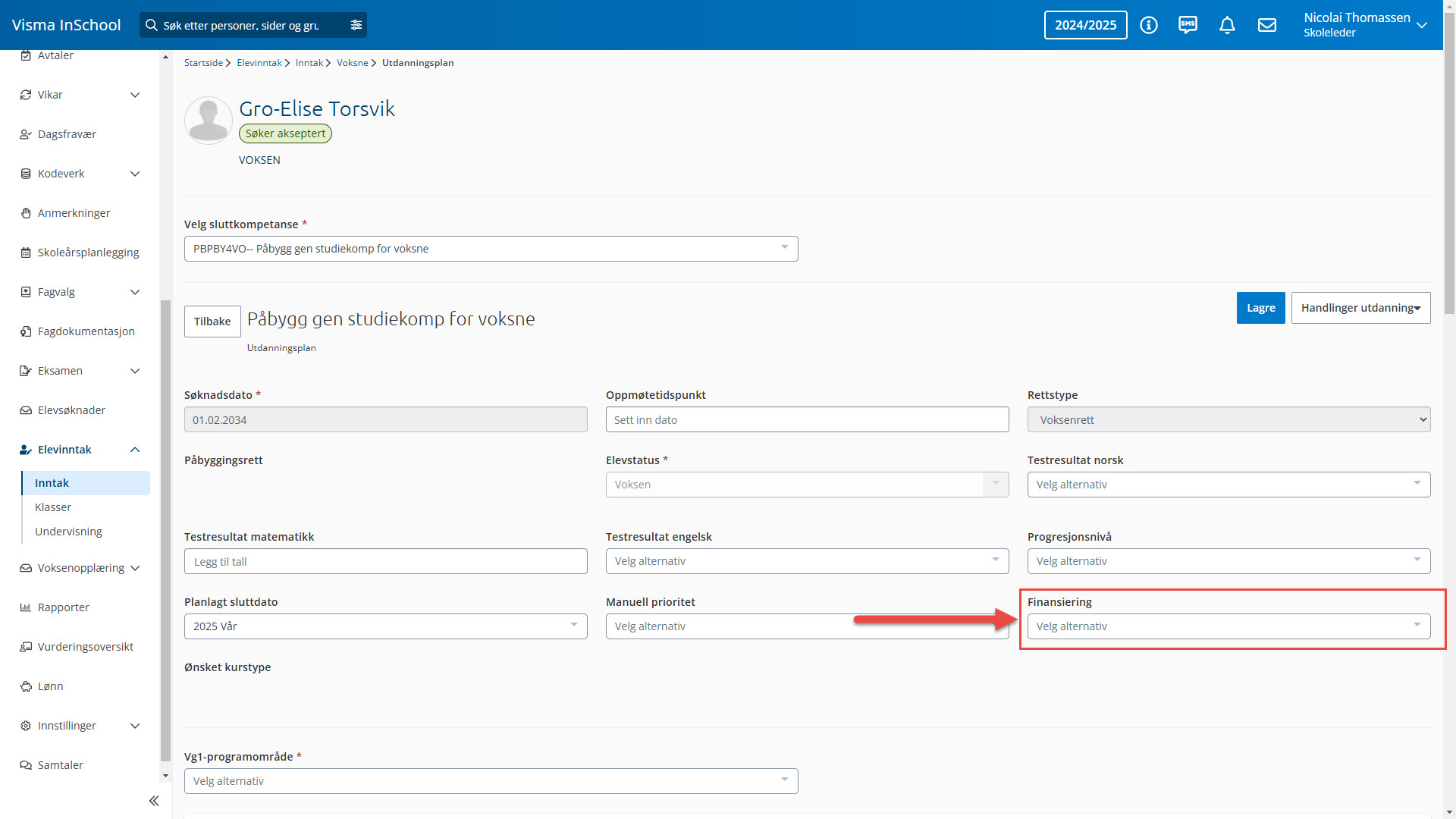Open the Velg sluttkompetanse dropdown
Screen dimensions: 1456x819
pos(491,249)
